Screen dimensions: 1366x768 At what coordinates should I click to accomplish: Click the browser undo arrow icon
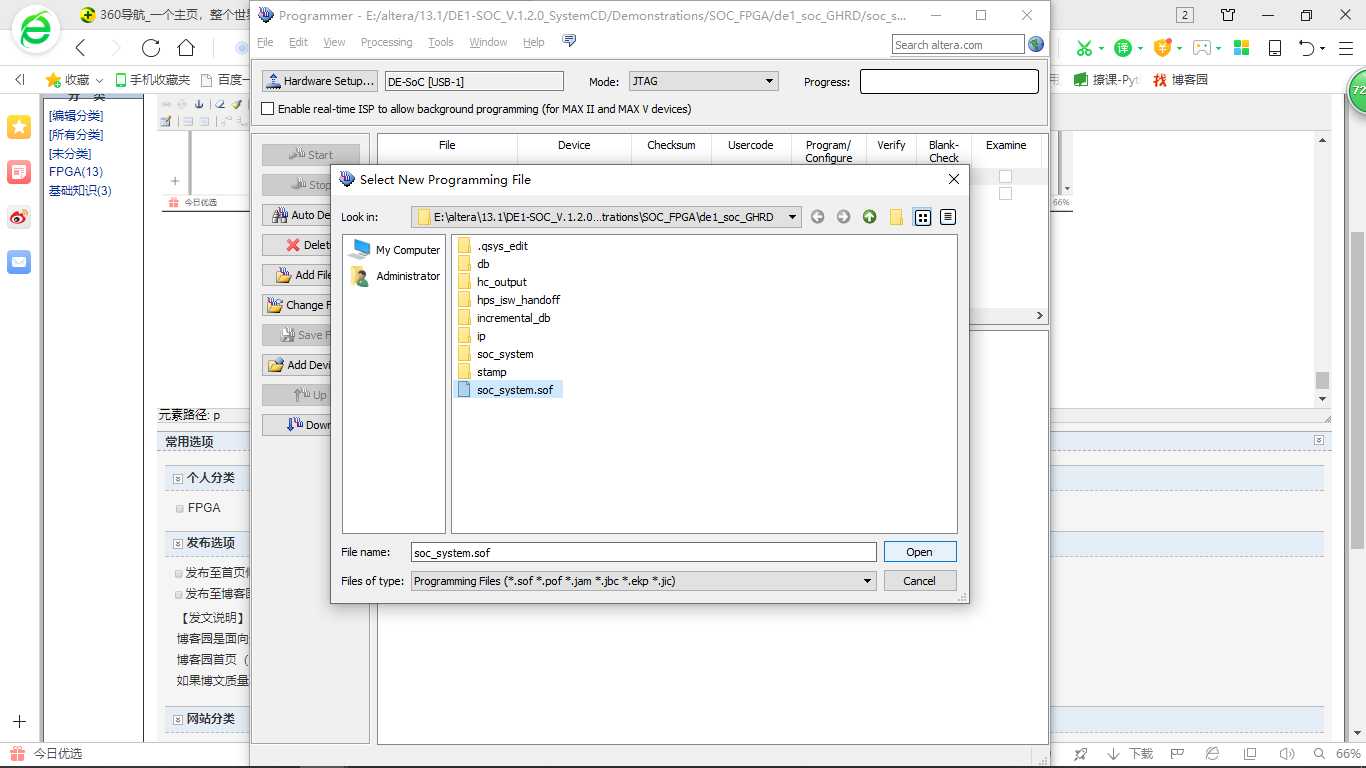tap(1306, 48)
